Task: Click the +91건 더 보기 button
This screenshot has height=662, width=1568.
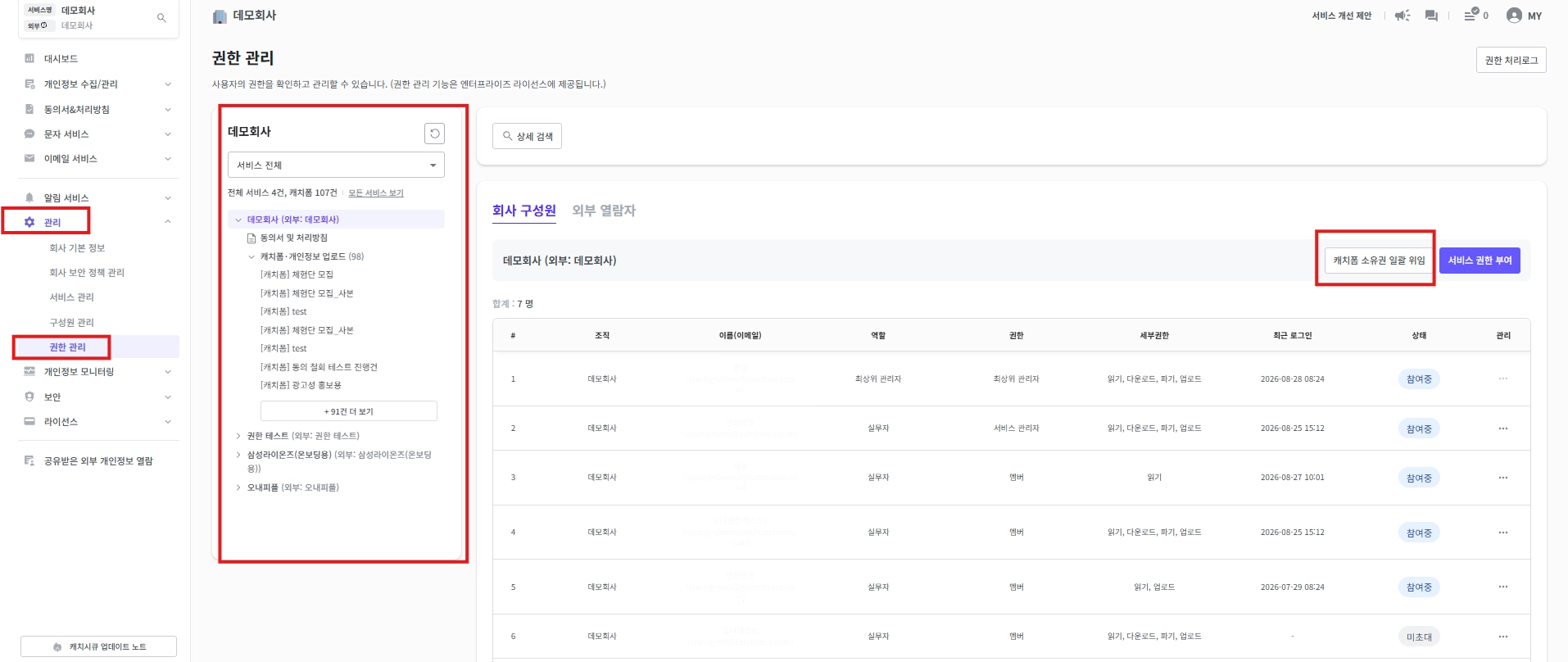Action: tap(349, 411)
